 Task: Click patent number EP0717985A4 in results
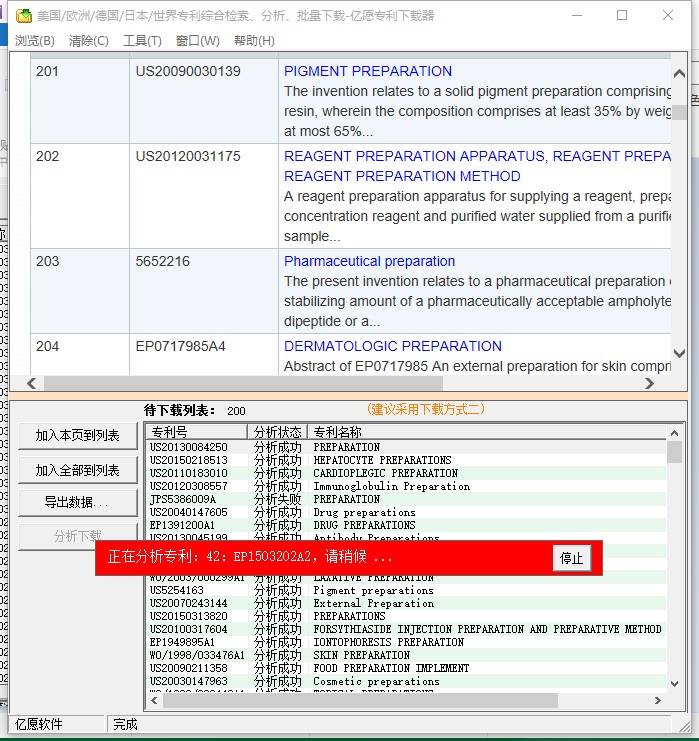point(181,346)
